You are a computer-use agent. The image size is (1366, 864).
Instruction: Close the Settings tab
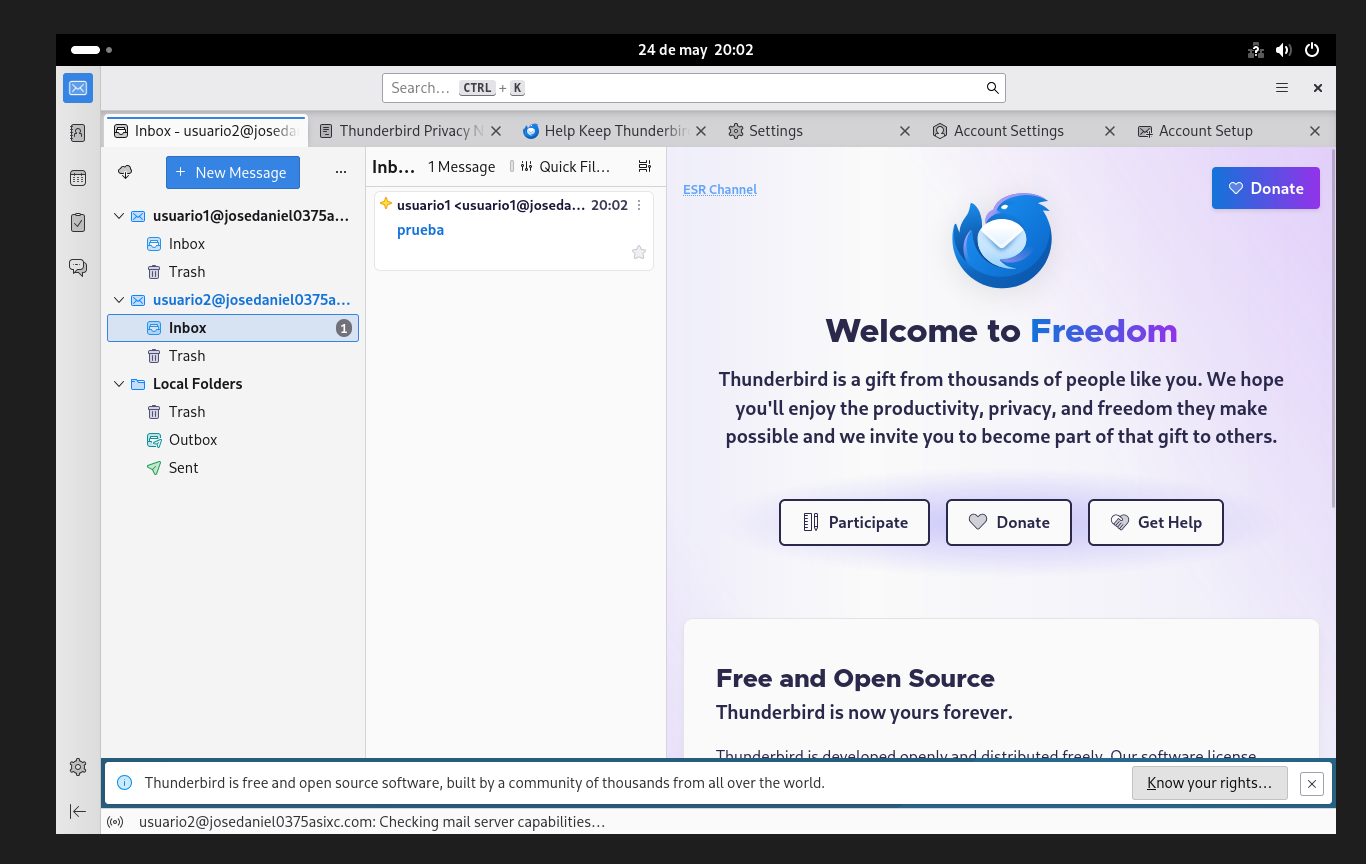(x=905, y=131)
